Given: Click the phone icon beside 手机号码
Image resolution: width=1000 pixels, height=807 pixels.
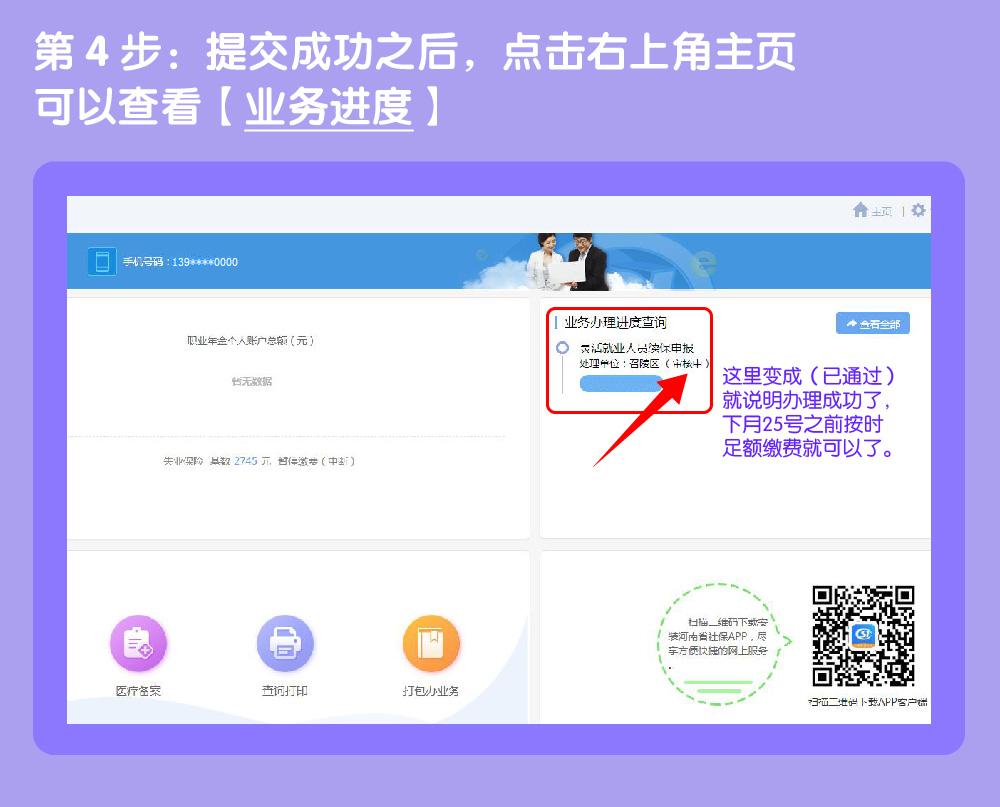Looking at the screenshot, I should (101, 262).
